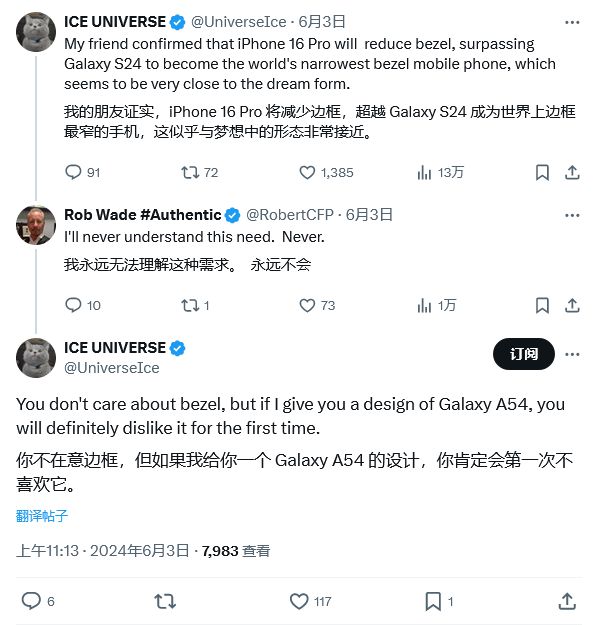Open more options beside the 订阅 button
The width and height of the screenshot is (598, 625).
pos(572,354)
